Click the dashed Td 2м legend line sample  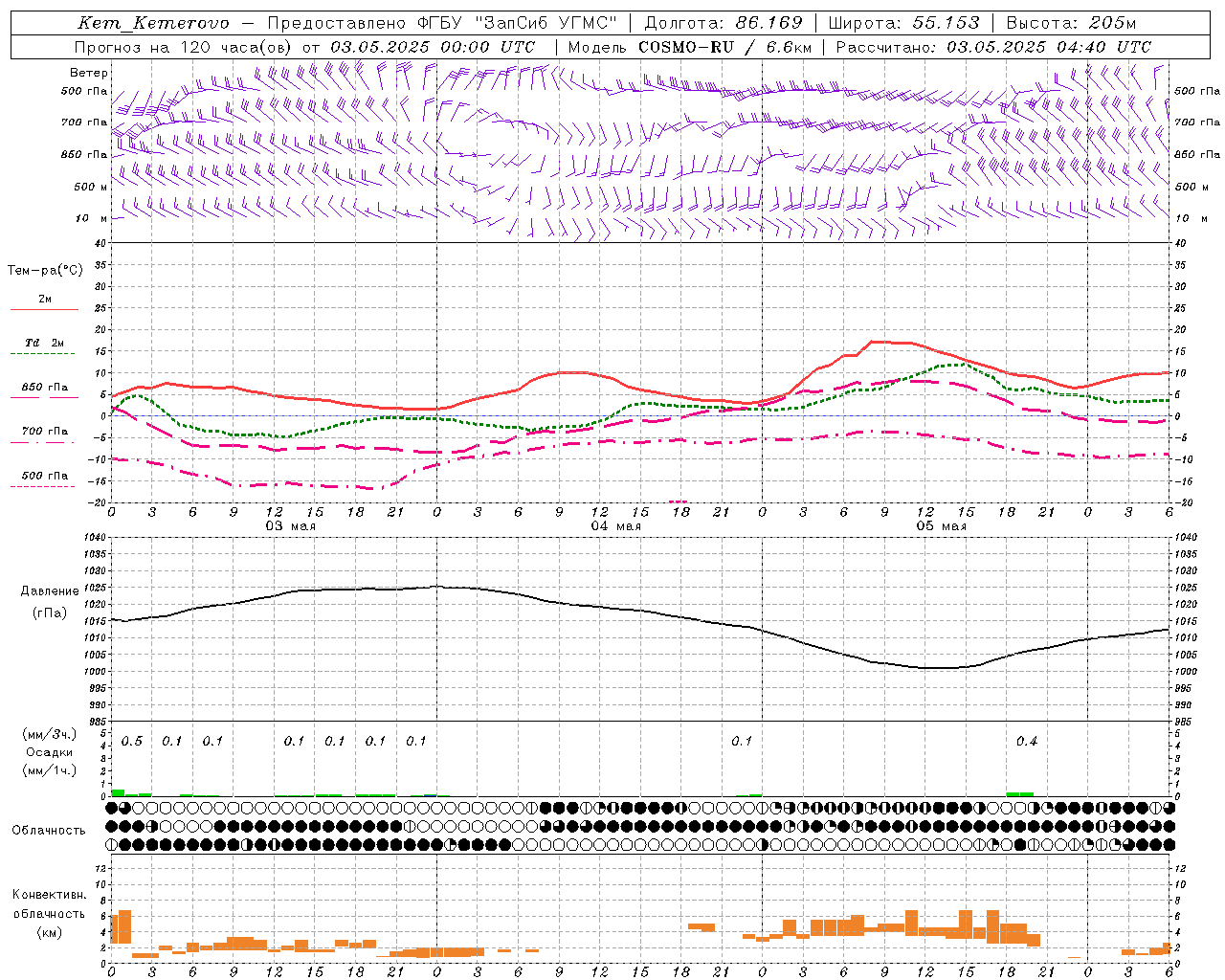(44, 354)
